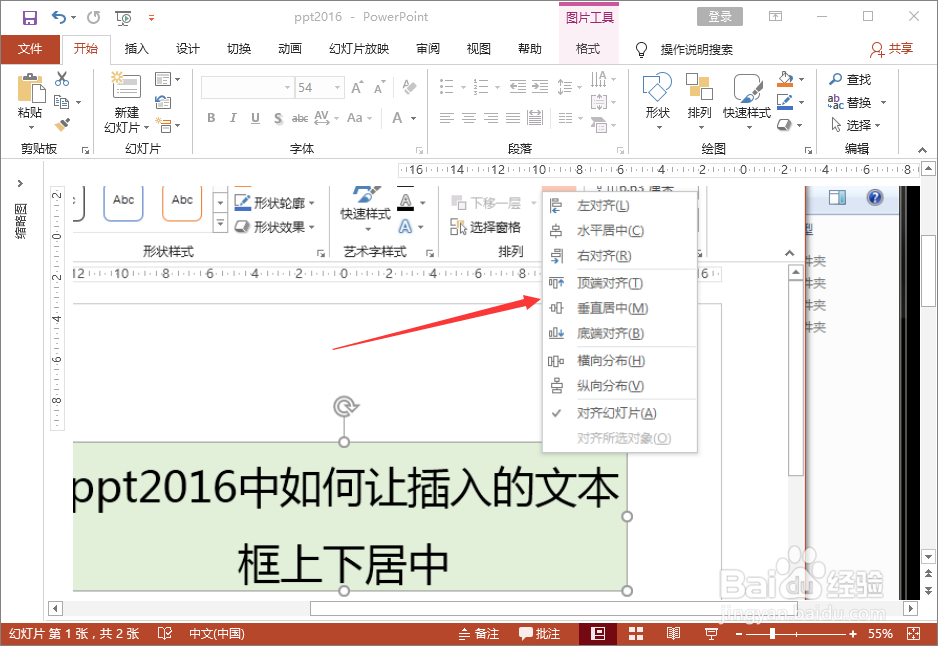The image size is (938, 646).
Task: Switch to the Design (设计) tab
Action: [x=188, y=49]
